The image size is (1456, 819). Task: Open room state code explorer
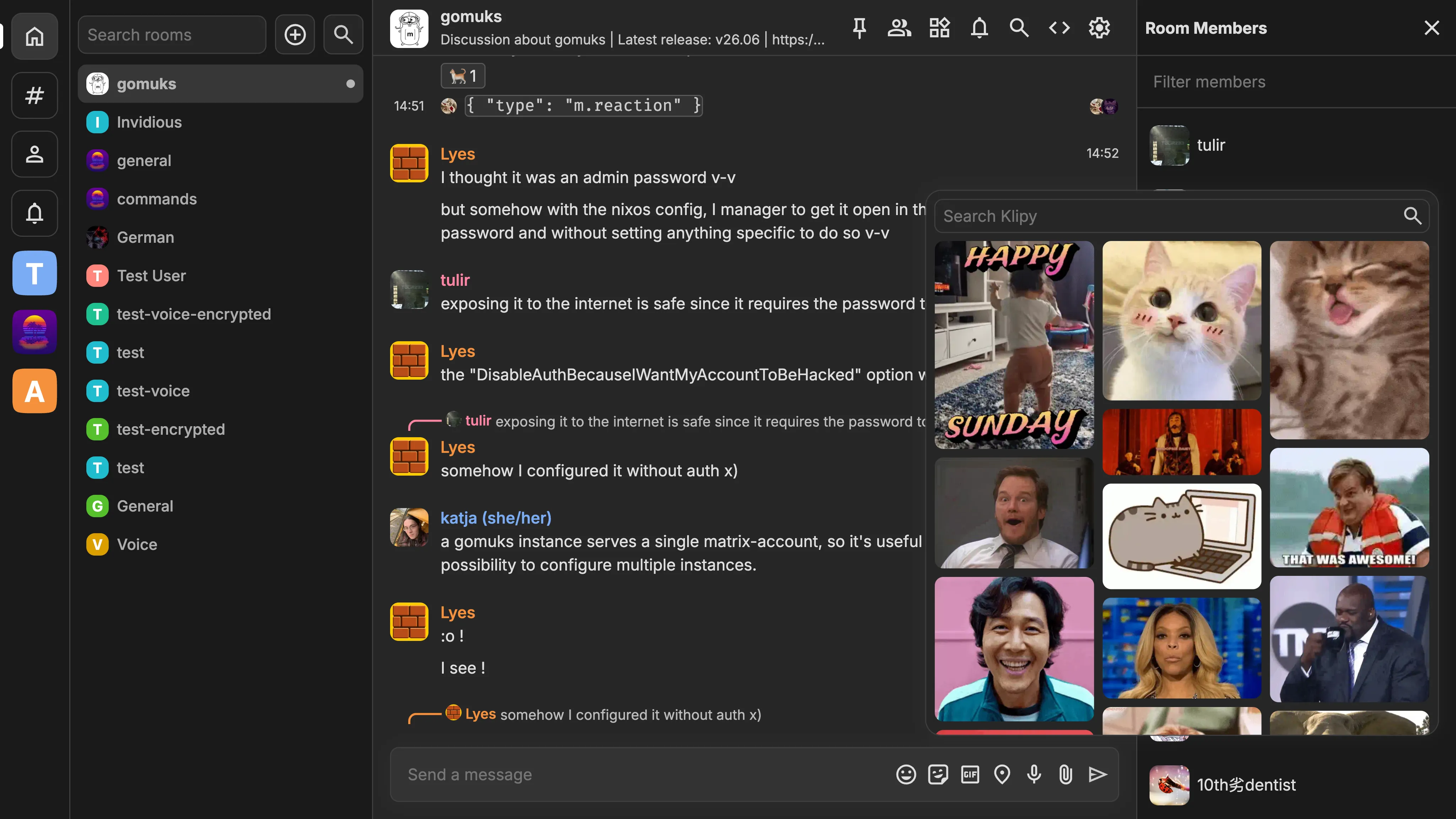click(x=1059, y=28)
